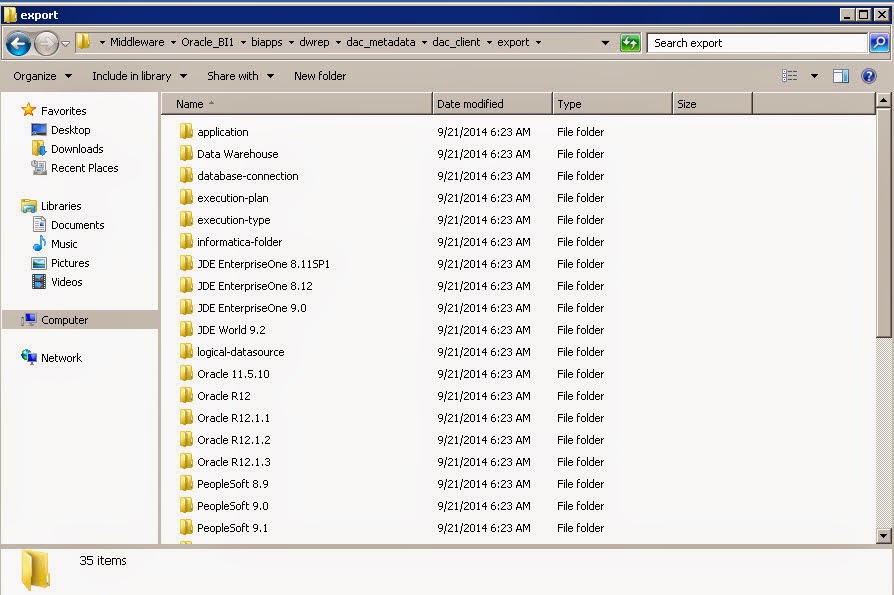Screen dimensions: 894x595
Task: Open the Help question mark icon
Action: point(869,76)
